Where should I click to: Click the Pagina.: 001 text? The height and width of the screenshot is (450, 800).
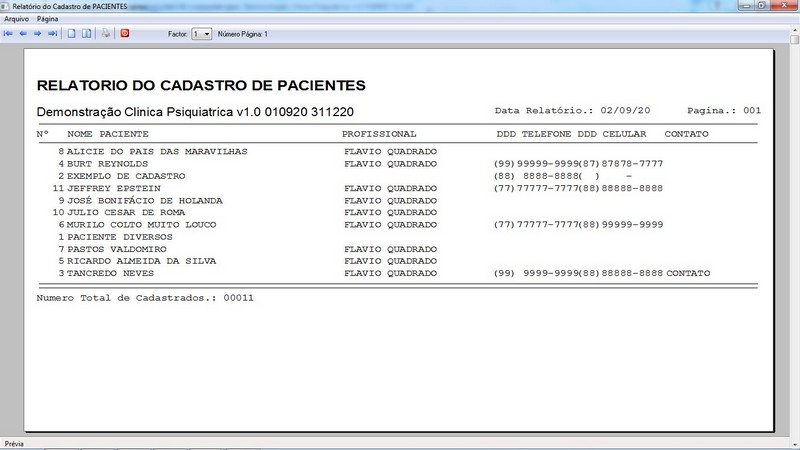(724, 110)
